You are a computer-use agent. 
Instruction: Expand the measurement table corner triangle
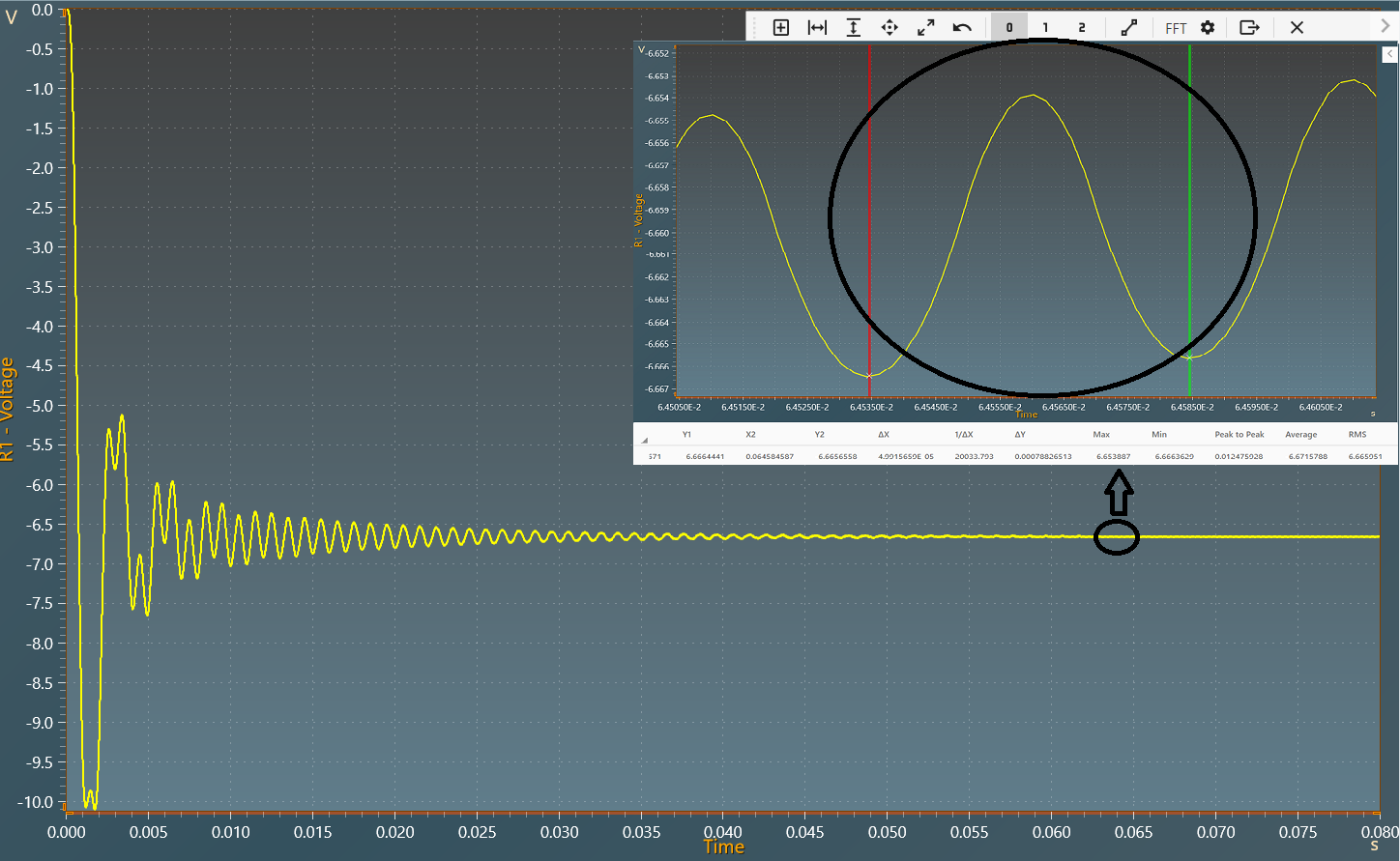point(645,440)
